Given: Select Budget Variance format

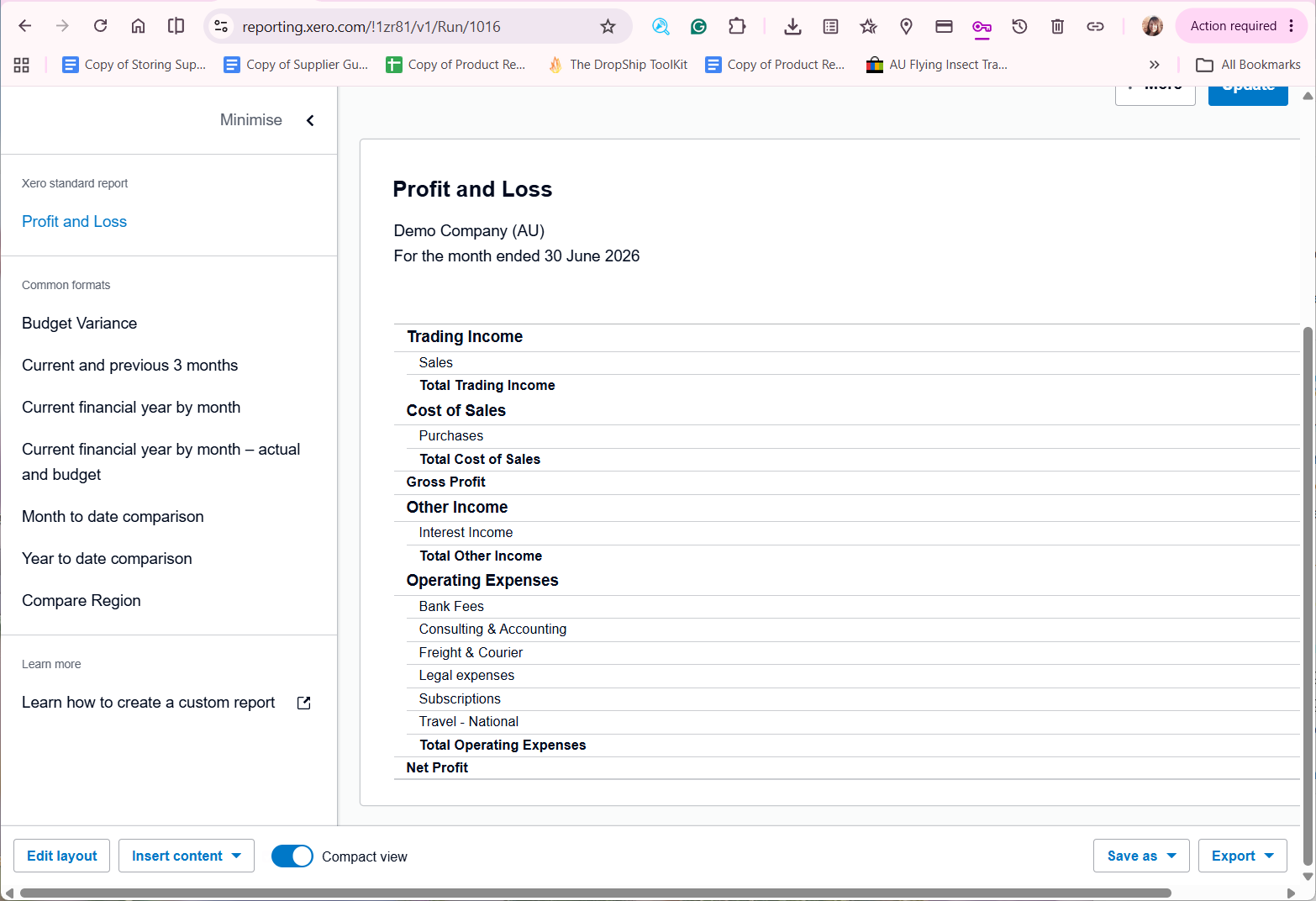Looking at the screenshot, I should (79, 323).
